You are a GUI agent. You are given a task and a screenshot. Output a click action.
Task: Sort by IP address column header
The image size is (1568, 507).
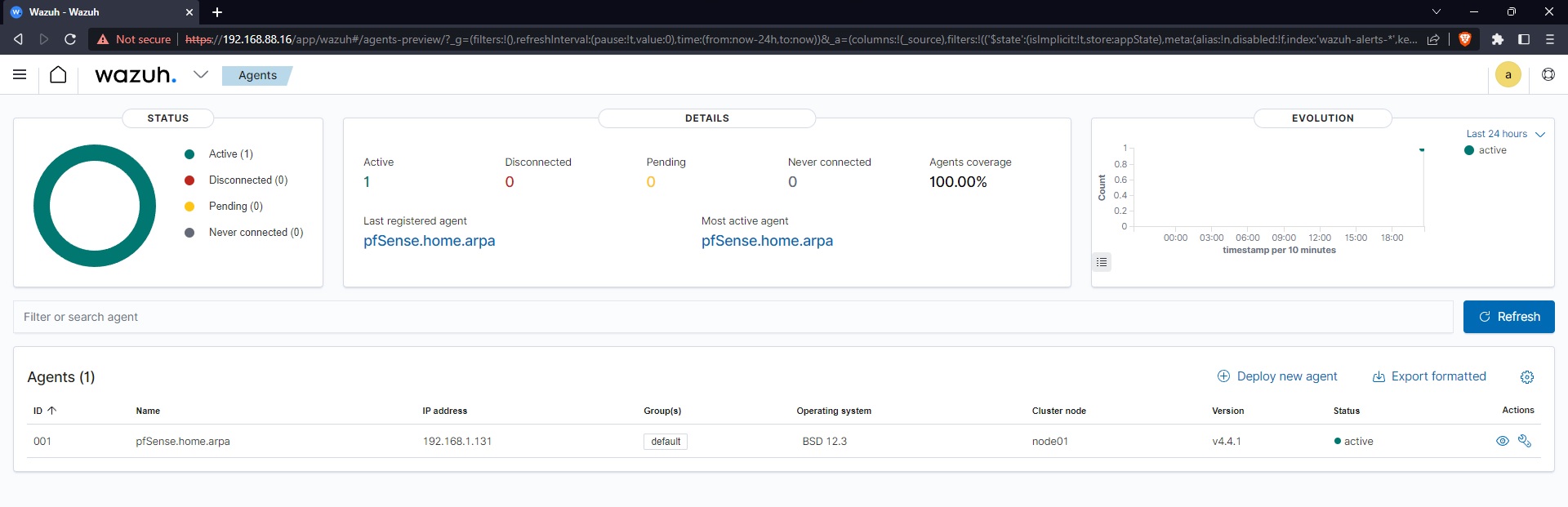coord(445,411)
